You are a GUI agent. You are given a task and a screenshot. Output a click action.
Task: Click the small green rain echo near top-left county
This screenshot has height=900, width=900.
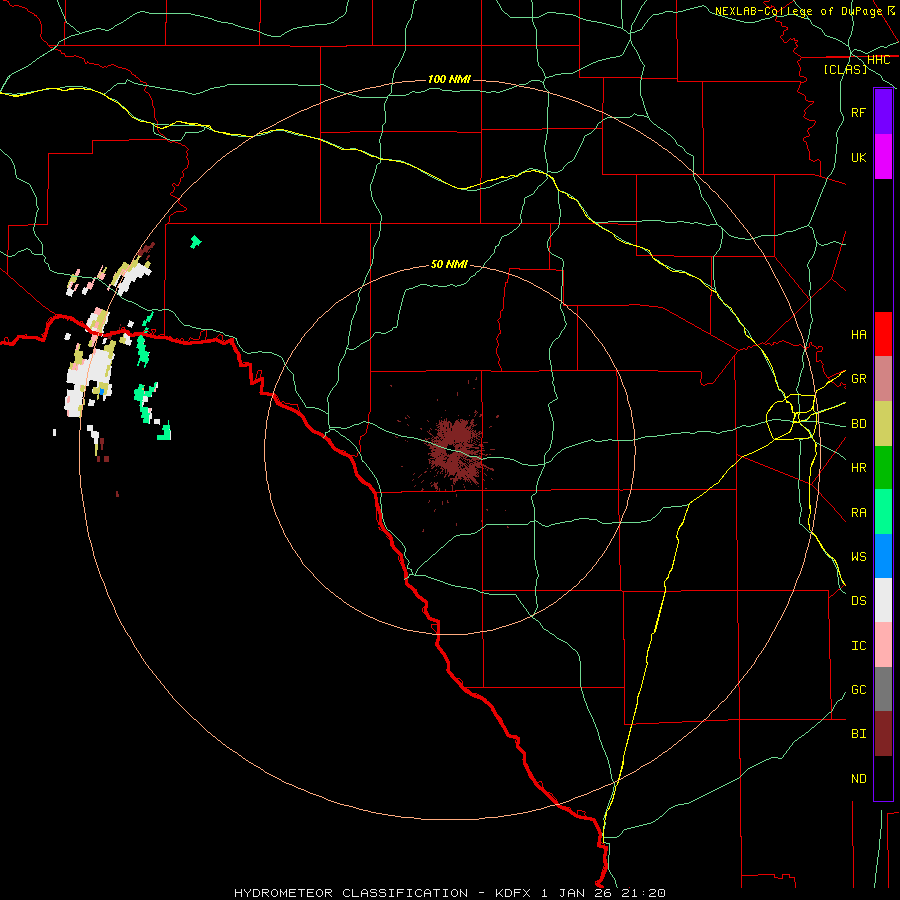196,242
